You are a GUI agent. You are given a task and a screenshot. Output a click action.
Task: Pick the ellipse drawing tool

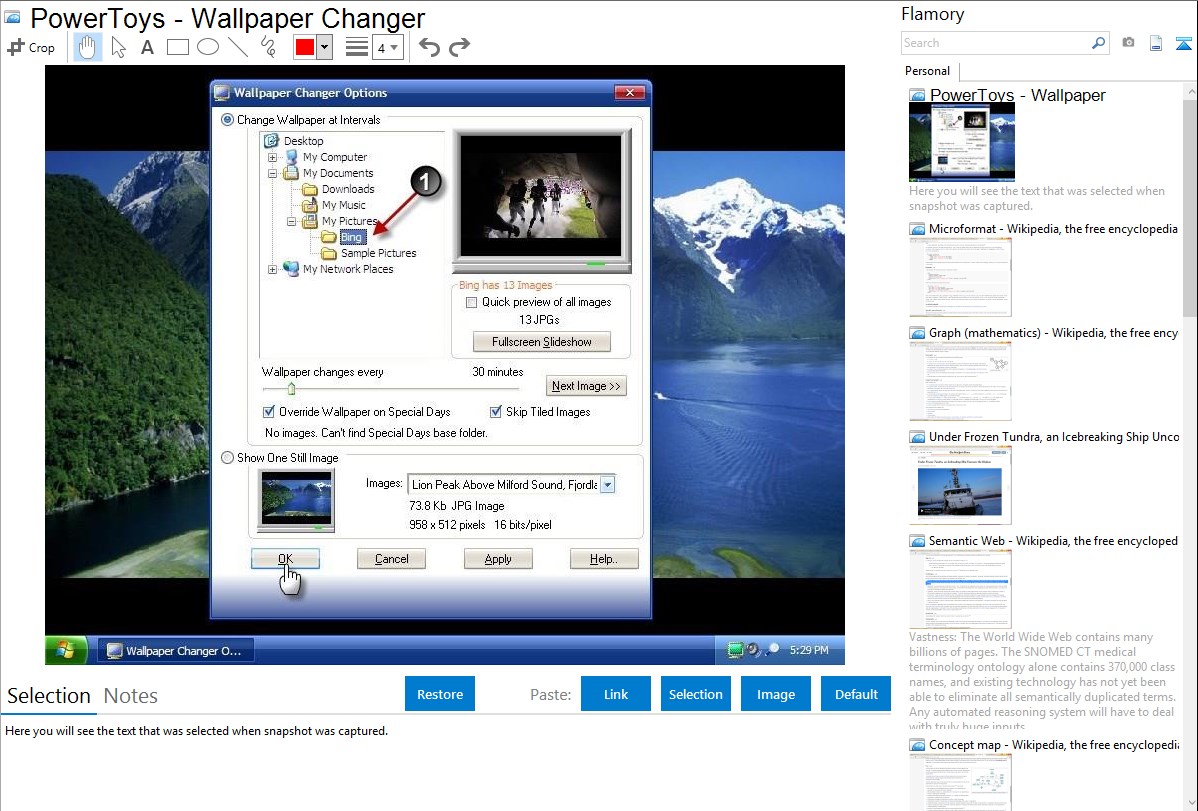(208, 47)
